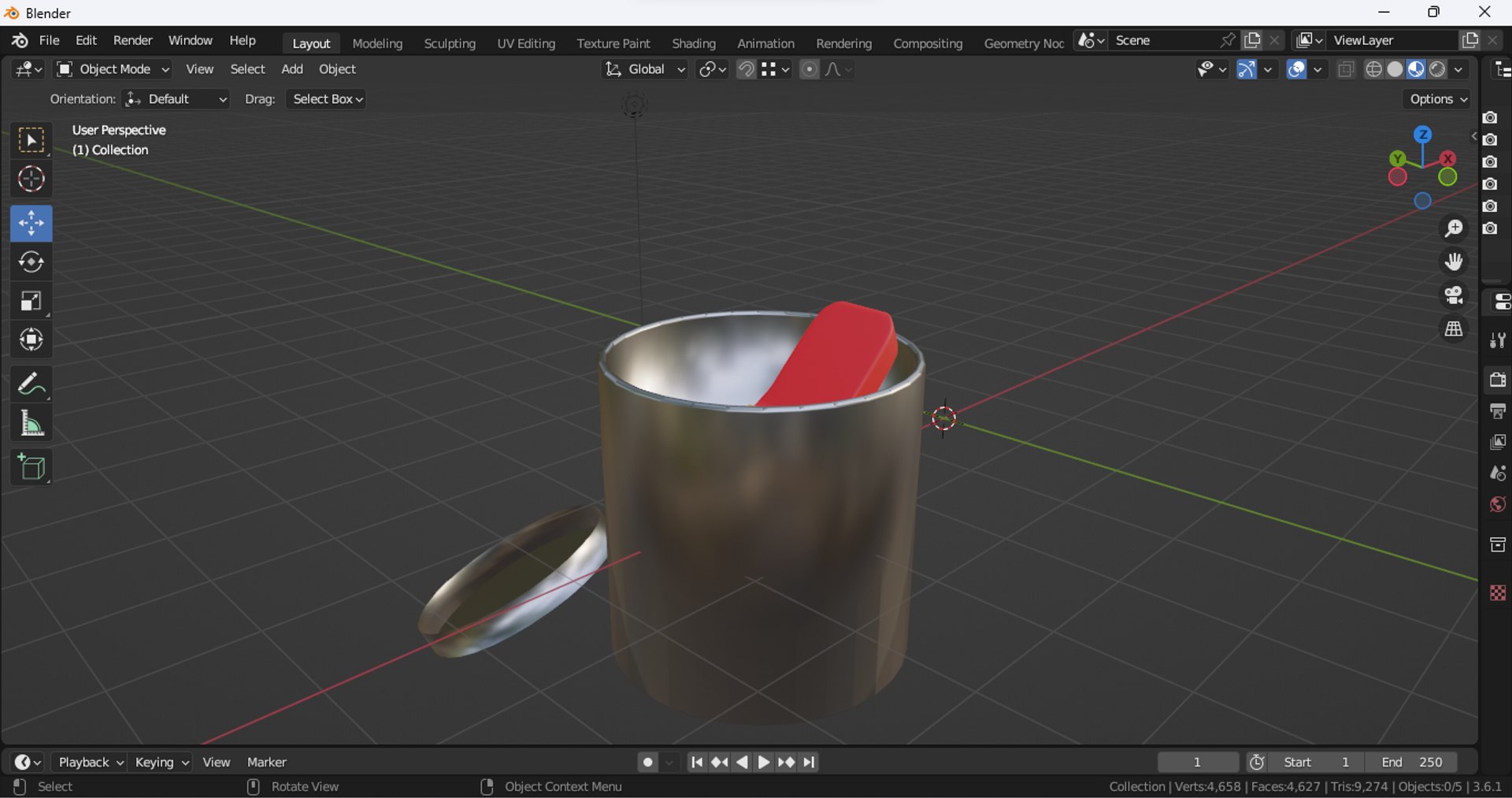Click the current frame number field

pyautogui.click(x=1197, y=762)
